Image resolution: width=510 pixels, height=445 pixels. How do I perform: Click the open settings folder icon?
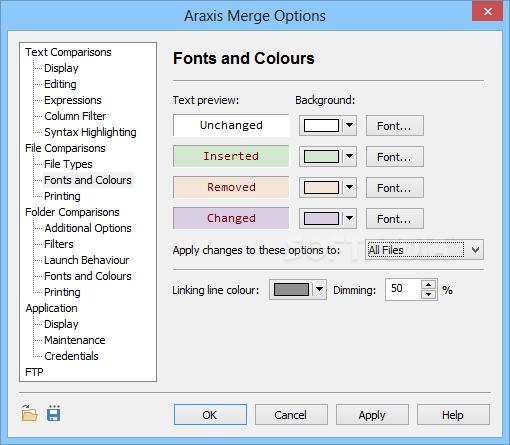[30, 413]
